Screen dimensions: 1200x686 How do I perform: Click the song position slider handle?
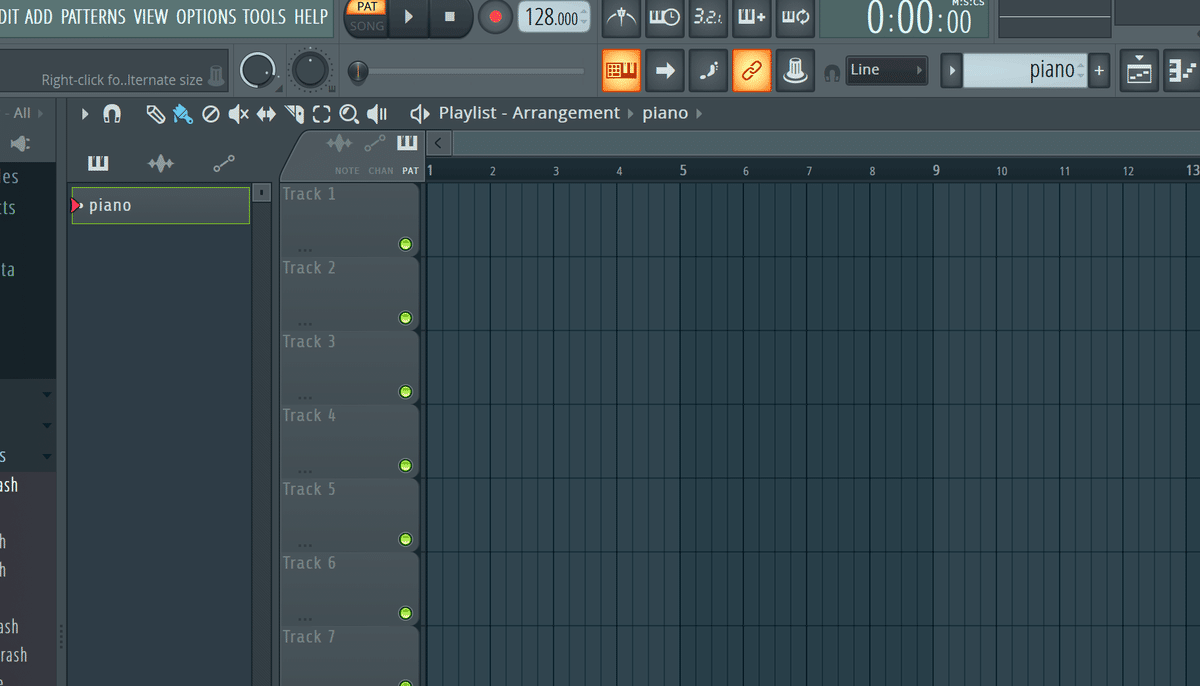358,71
